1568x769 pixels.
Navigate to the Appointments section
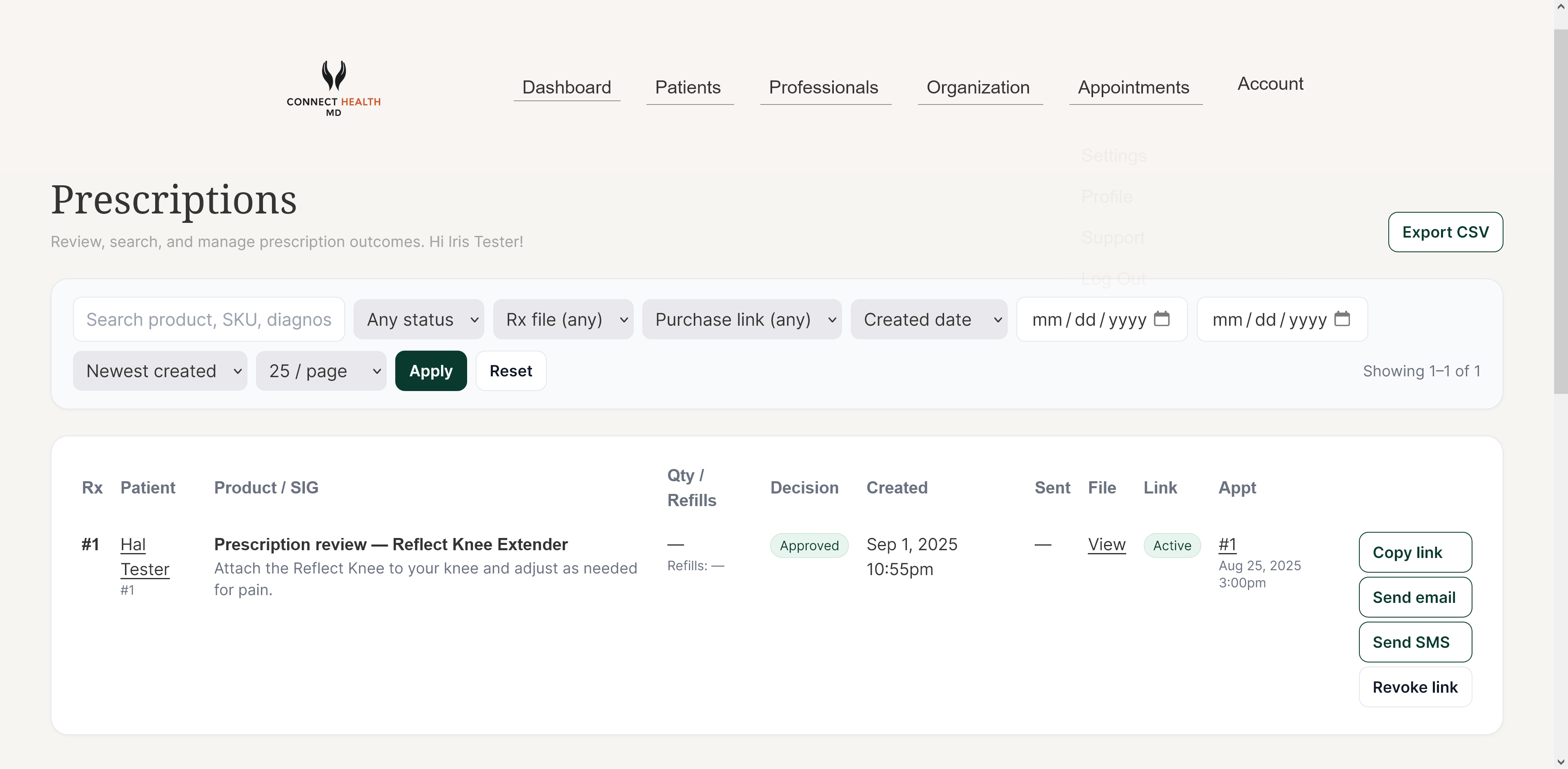point(1134,87)
